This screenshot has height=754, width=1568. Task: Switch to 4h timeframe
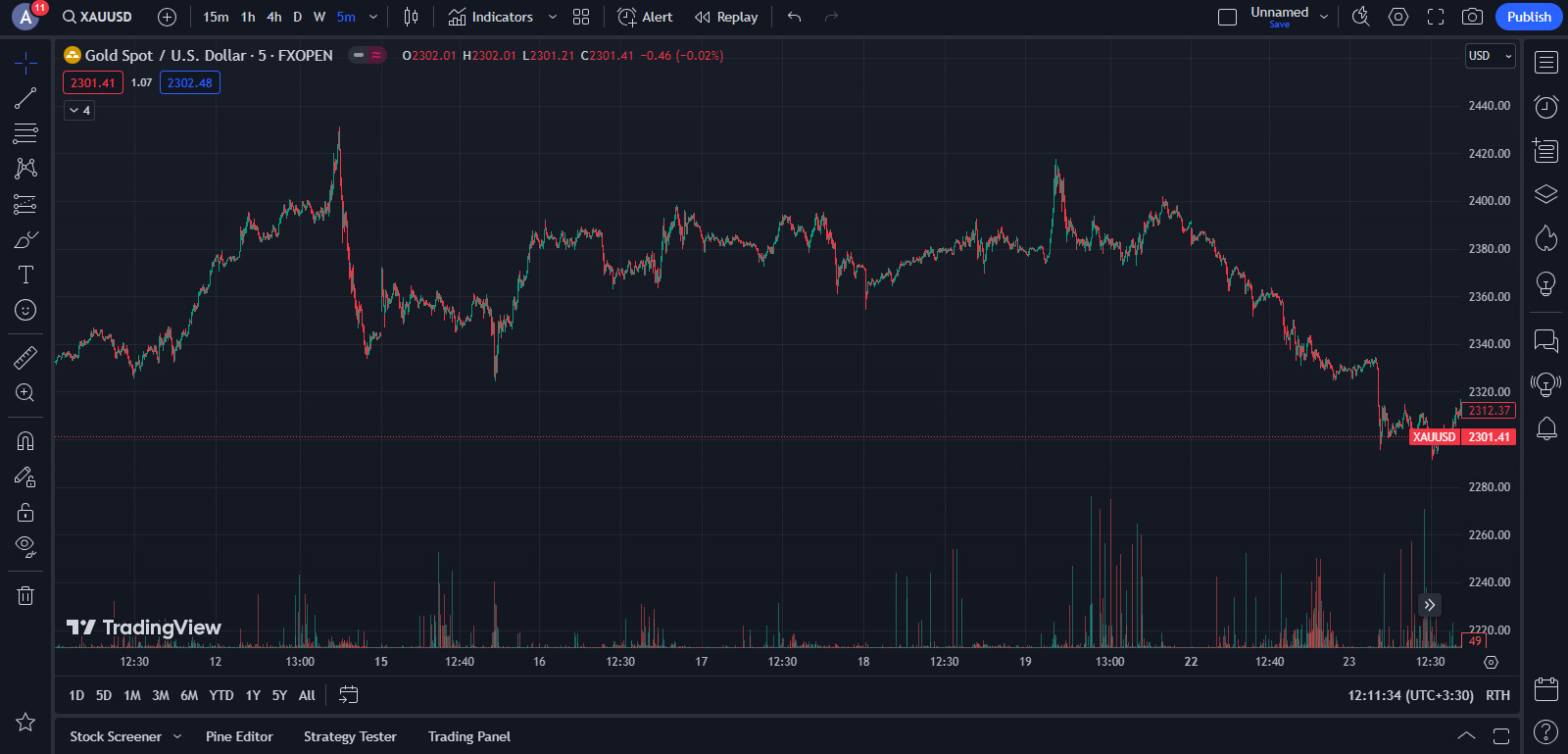(x=274, y=17)
